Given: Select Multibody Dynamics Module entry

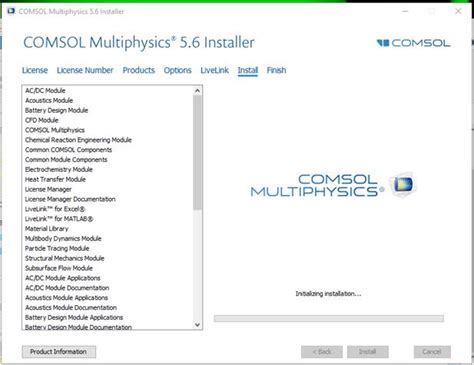Looking at the screenshot, I should tap(63, 239).
